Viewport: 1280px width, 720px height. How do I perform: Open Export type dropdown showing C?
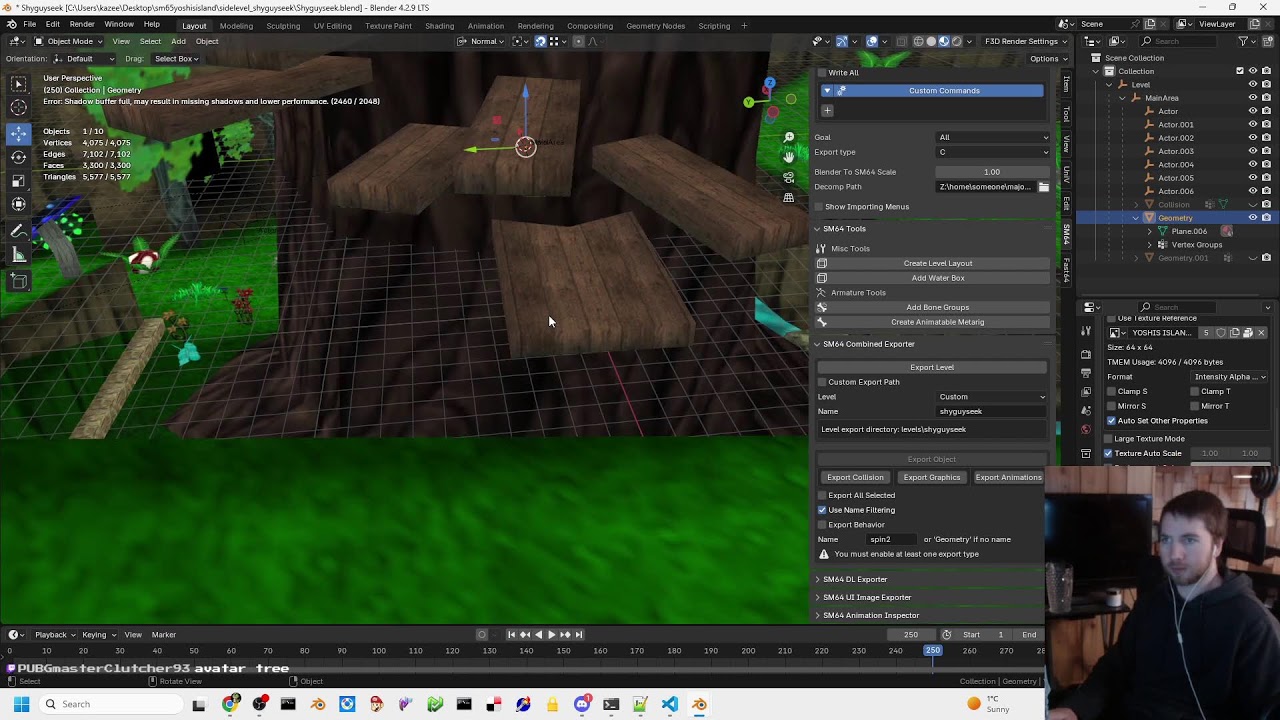tap(993, 152)
